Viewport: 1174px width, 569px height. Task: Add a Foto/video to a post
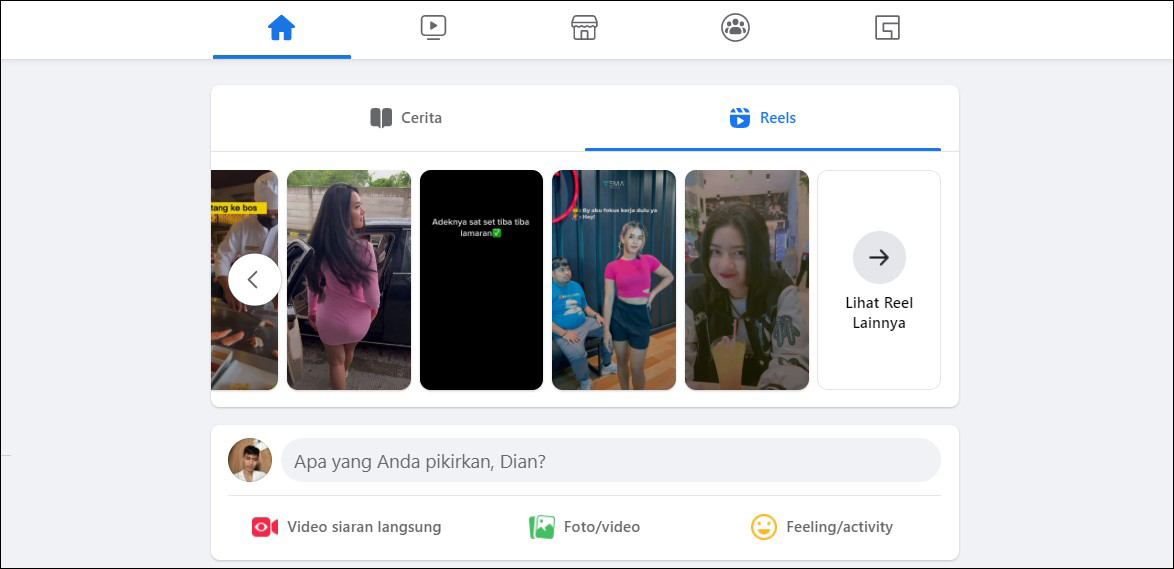click(x=601, y=527)
